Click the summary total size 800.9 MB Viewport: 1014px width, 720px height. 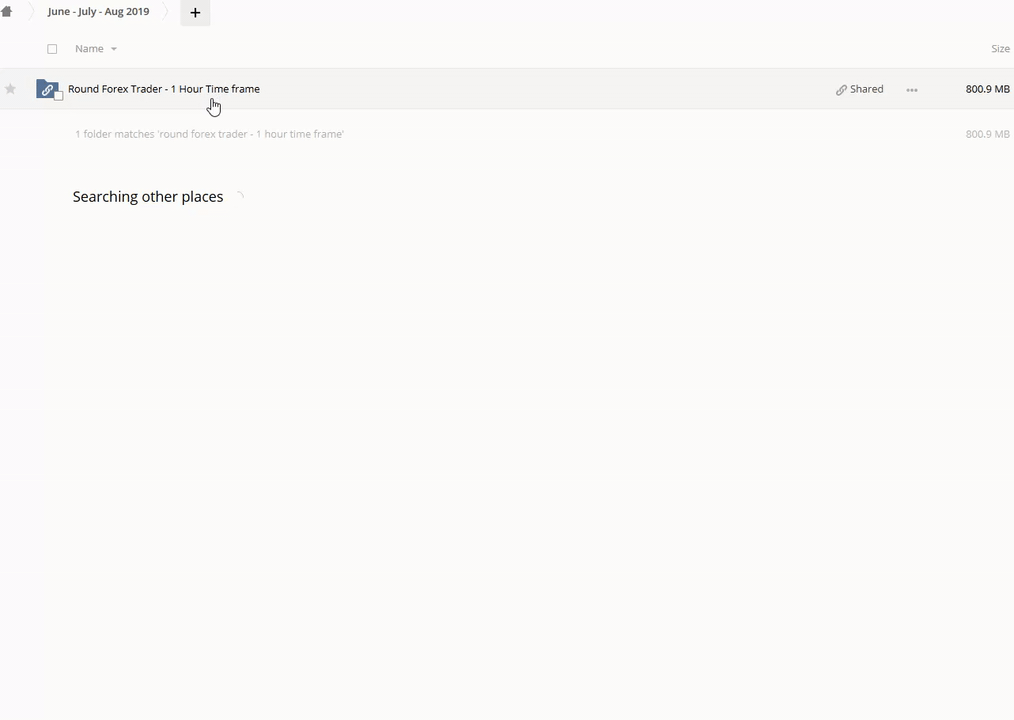pyautogui.click(x=986, y=134)
